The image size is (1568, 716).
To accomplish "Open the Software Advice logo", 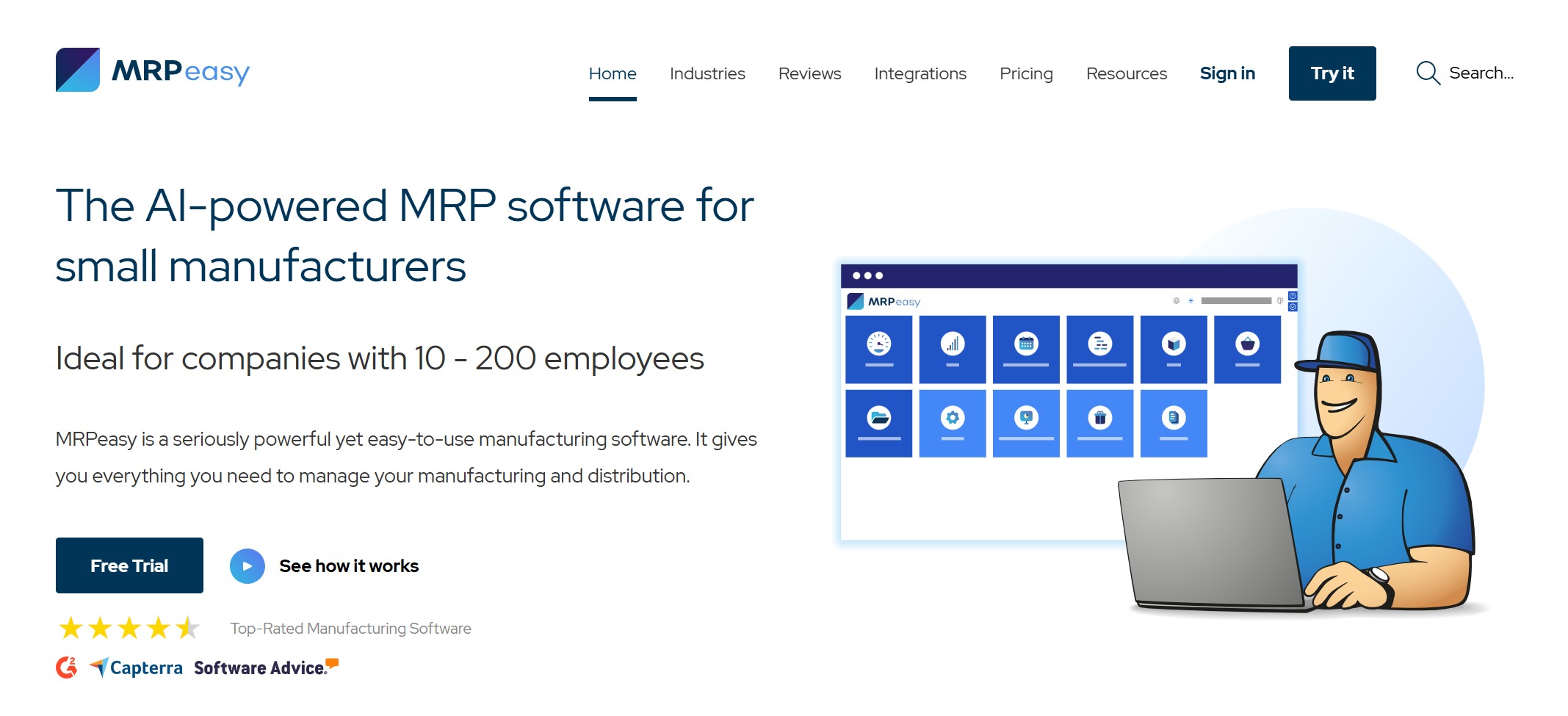I will pyautogui.click(x=265, y=667).
